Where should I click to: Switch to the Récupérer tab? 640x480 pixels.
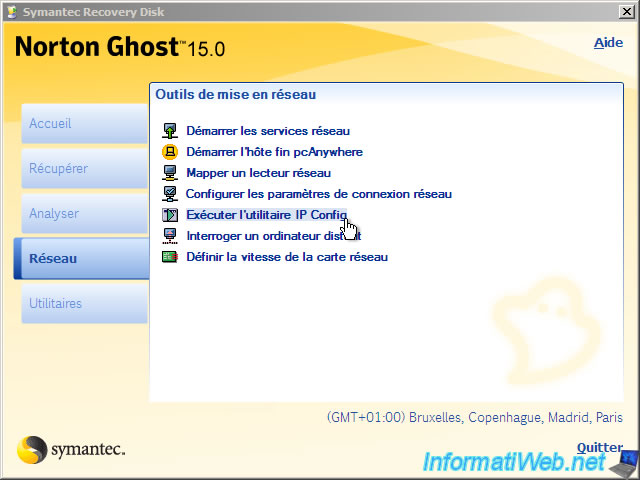84,168
